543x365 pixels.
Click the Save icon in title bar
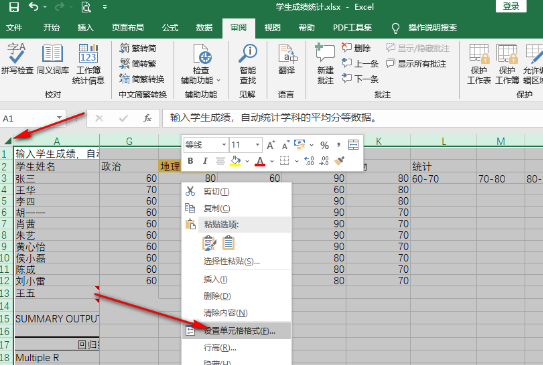(x=14, y=7)
